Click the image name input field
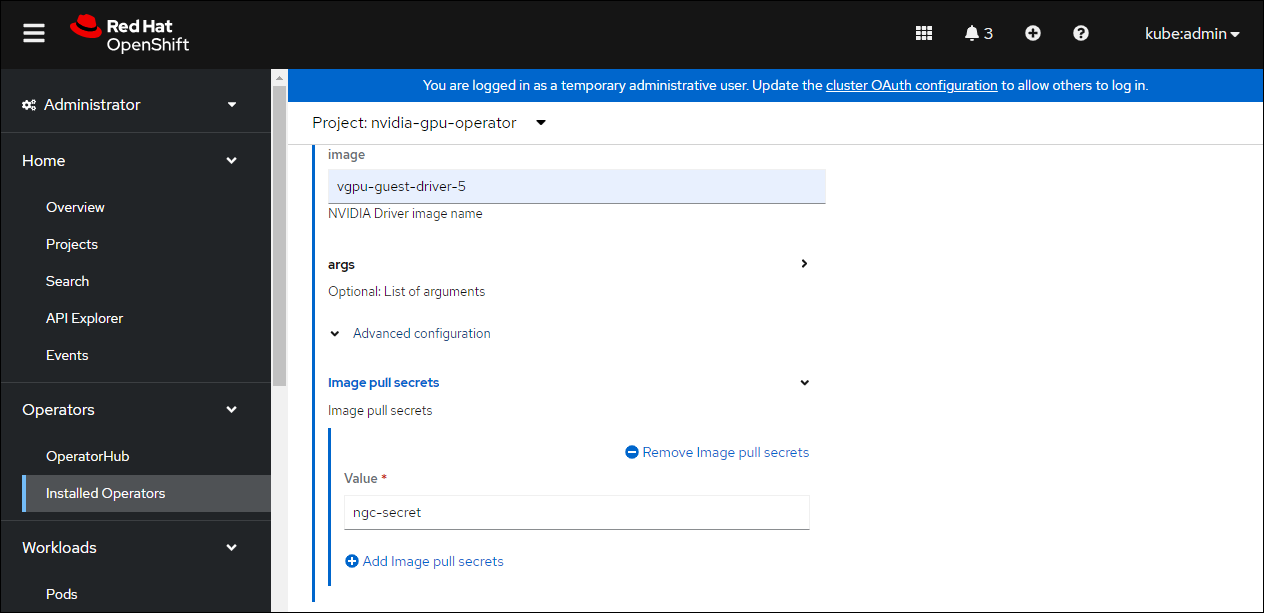The image size is (1264, 613). (576, 186)
